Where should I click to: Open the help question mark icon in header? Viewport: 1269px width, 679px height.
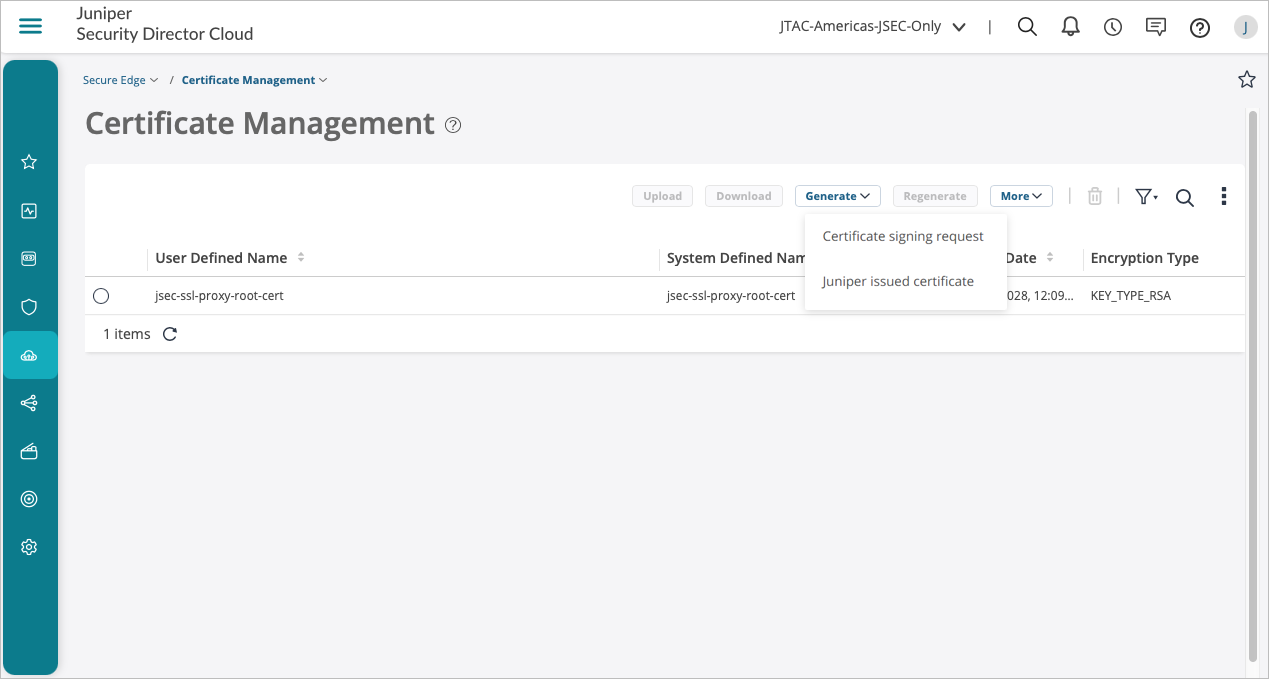click(1200, 28)
